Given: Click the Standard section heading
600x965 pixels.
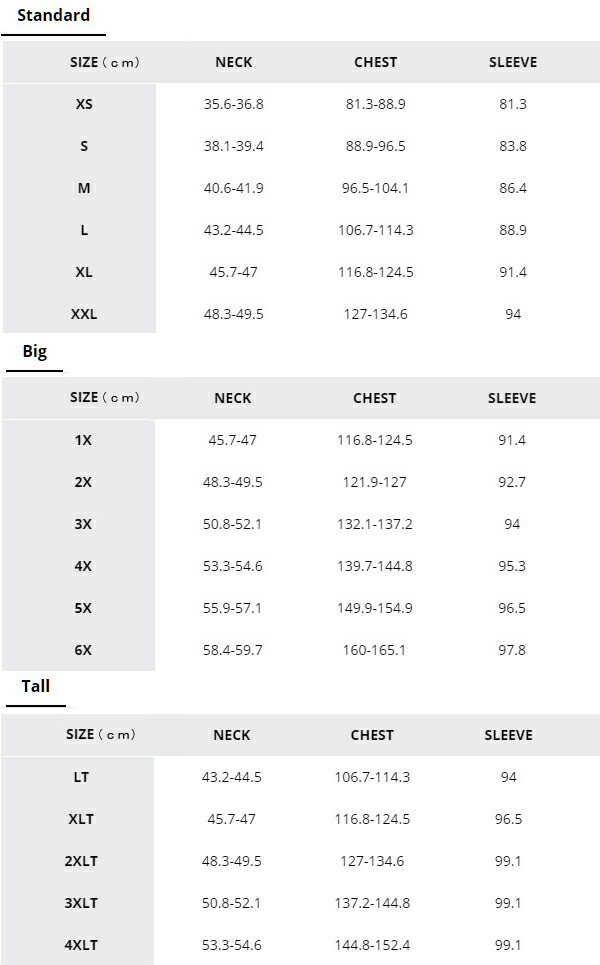Looking at the screenshot, I should tap(53, 16).
